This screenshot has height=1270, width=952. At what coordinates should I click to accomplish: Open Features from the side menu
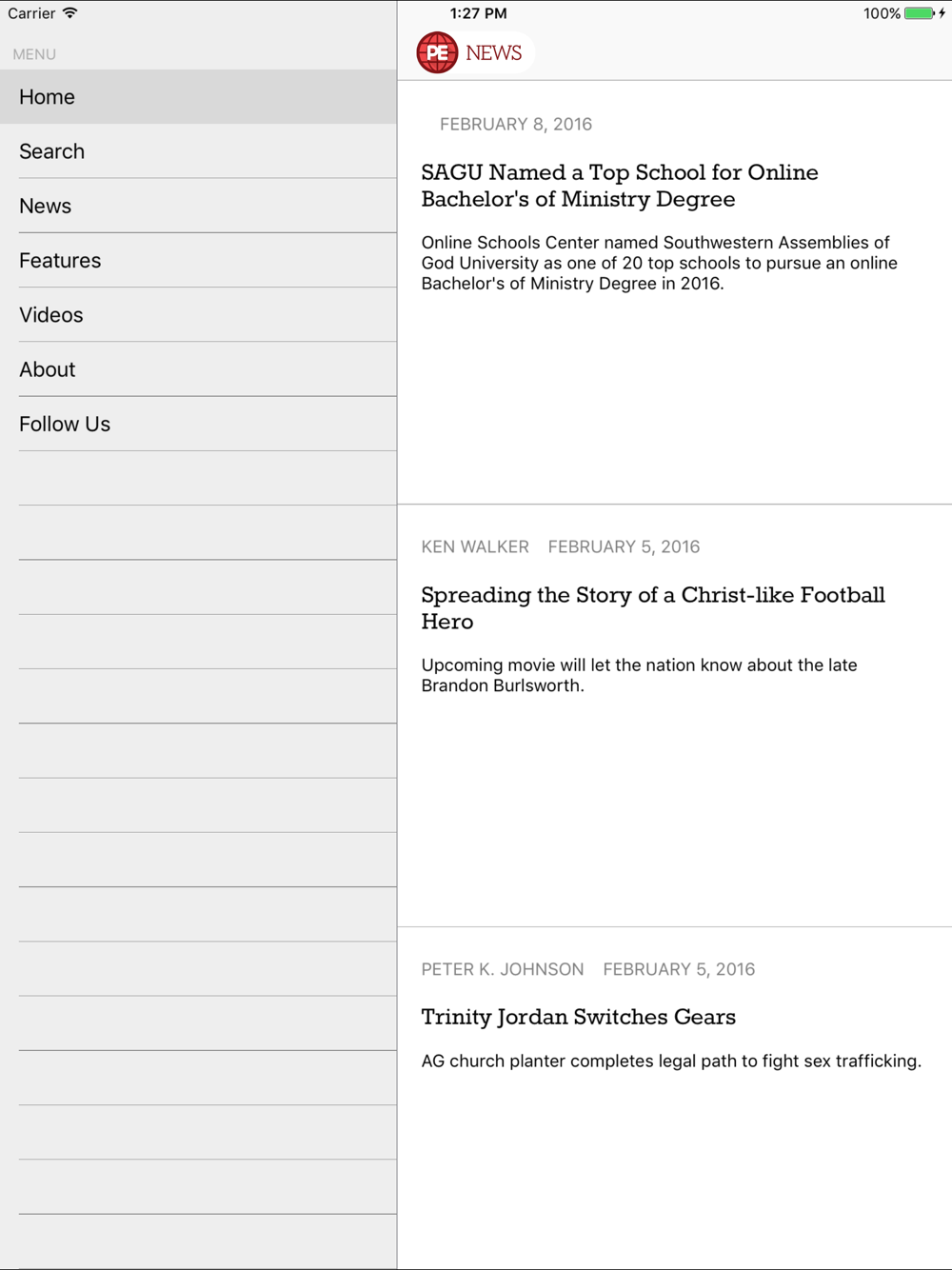60,260
